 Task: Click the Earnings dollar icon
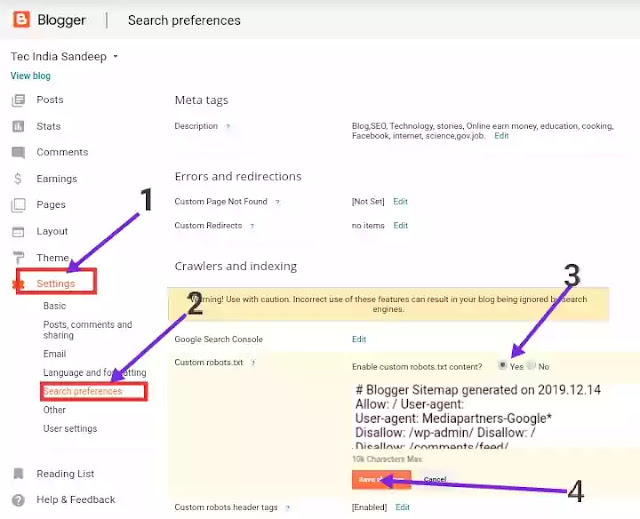[18, 179]
